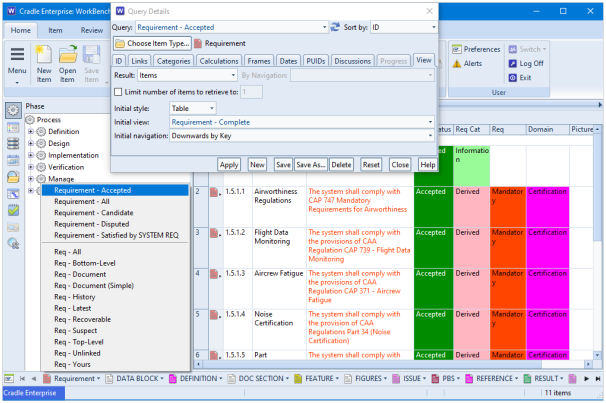The height and width of the screenshot is (403, 606).
Task: Switch to the Links tab
Action: click(139, 61)
